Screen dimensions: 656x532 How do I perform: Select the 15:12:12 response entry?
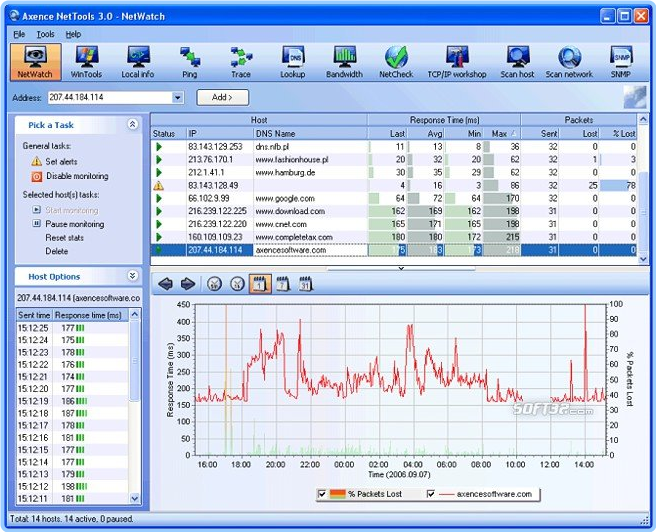(72, 486)
